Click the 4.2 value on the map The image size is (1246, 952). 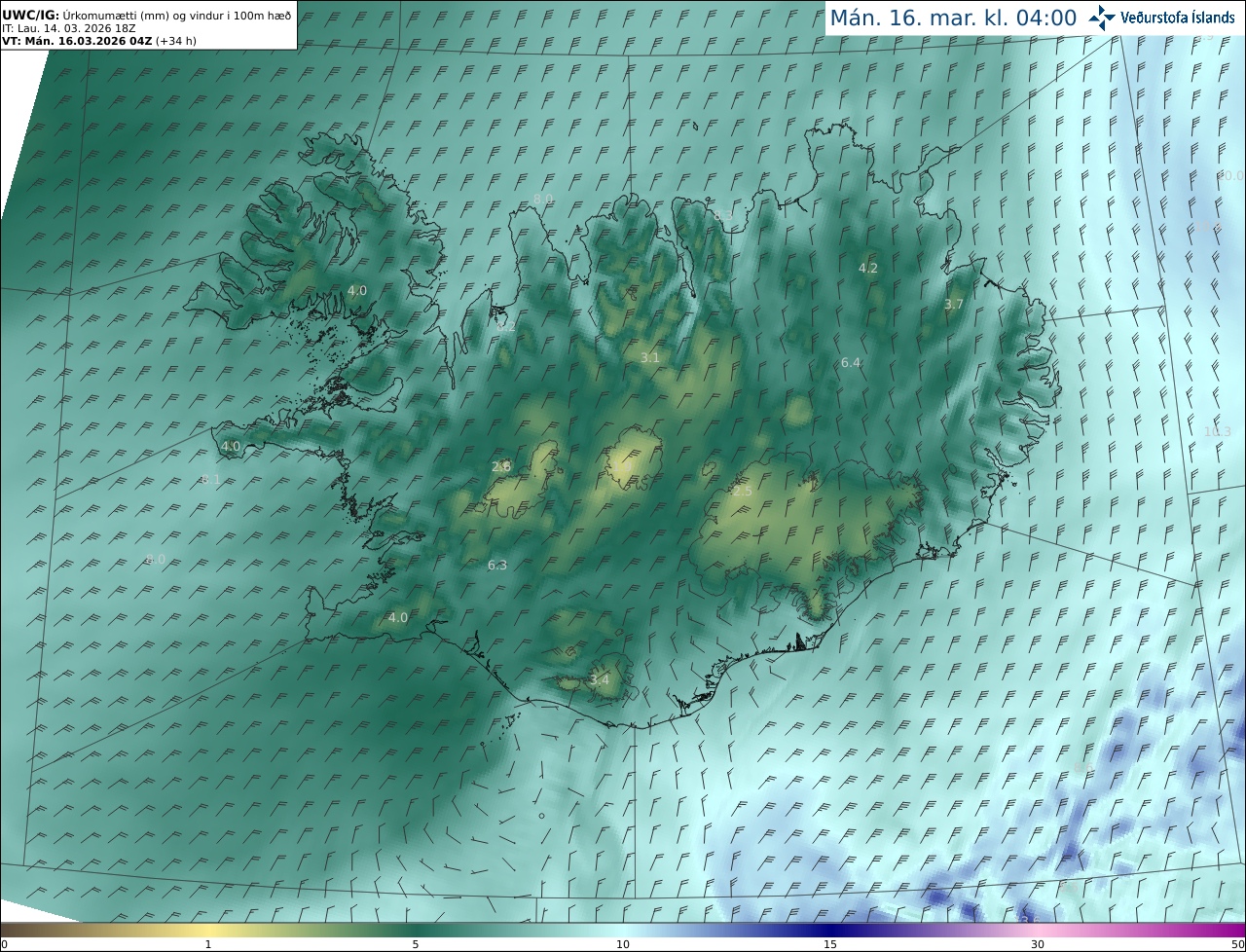(x=868, y=269)
